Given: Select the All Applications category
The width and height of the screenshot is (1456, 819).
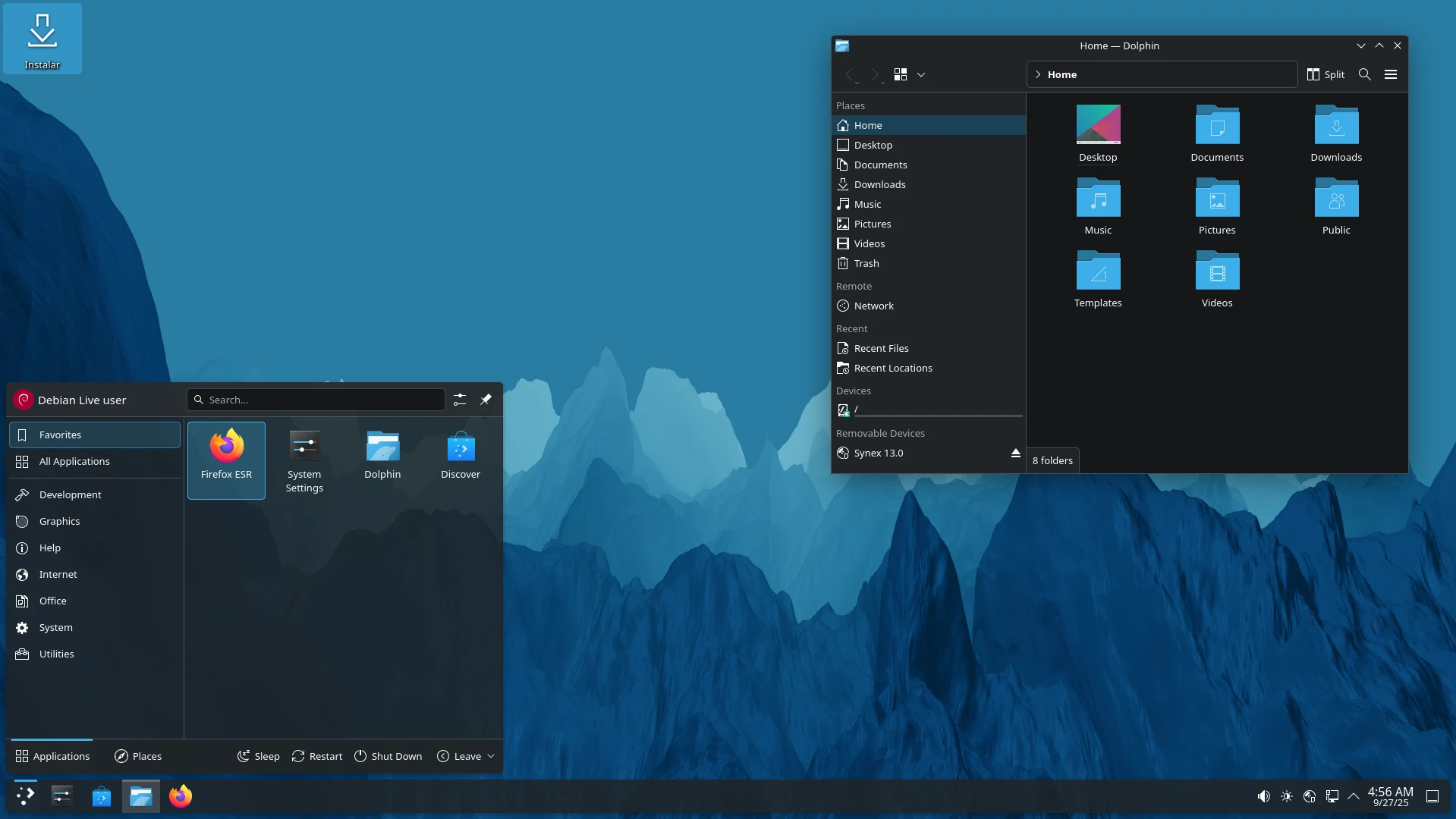Looking at the screenshot, I should [x=74, y=461].
